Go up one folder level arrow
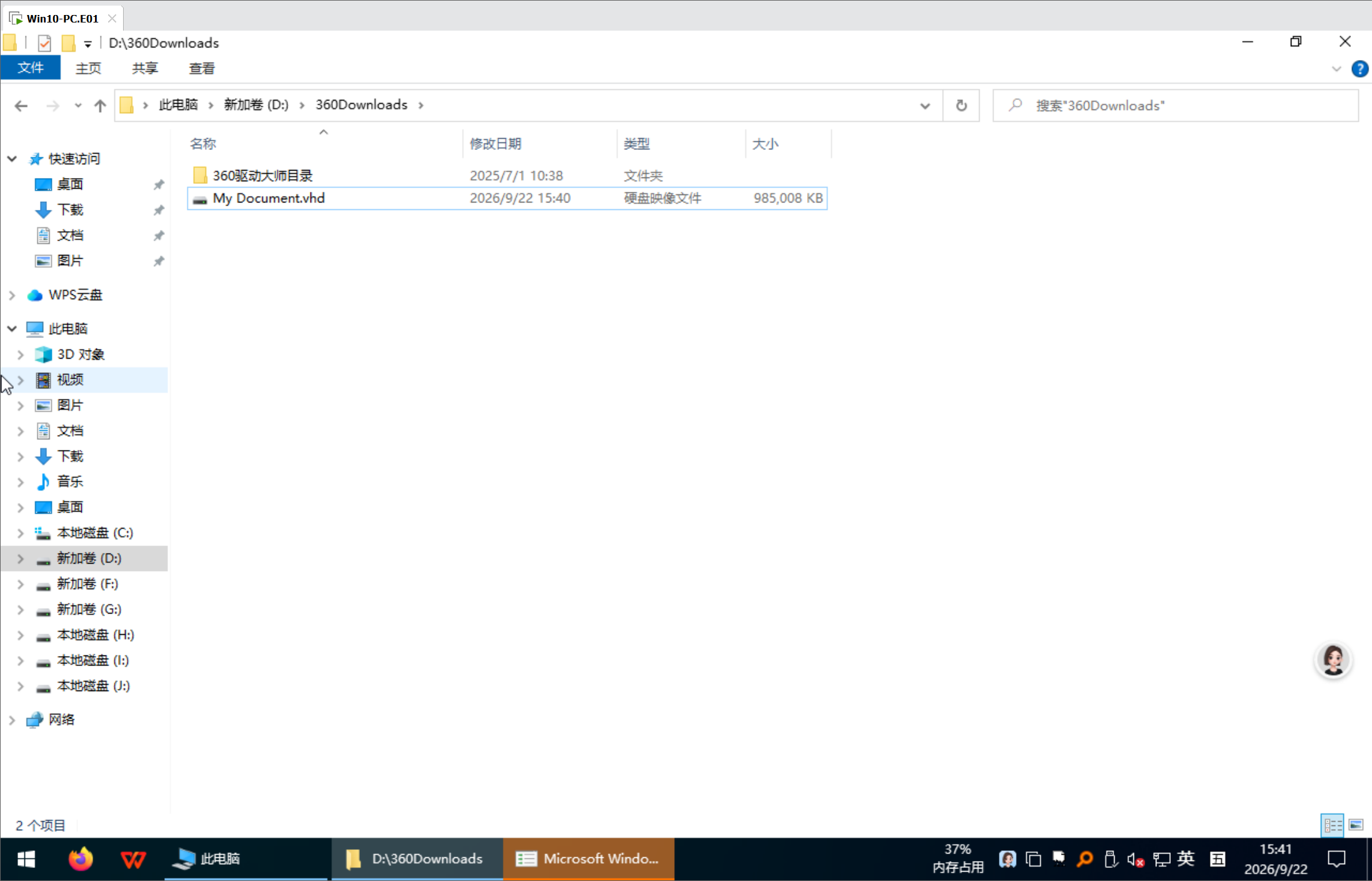 coord(100,106)
